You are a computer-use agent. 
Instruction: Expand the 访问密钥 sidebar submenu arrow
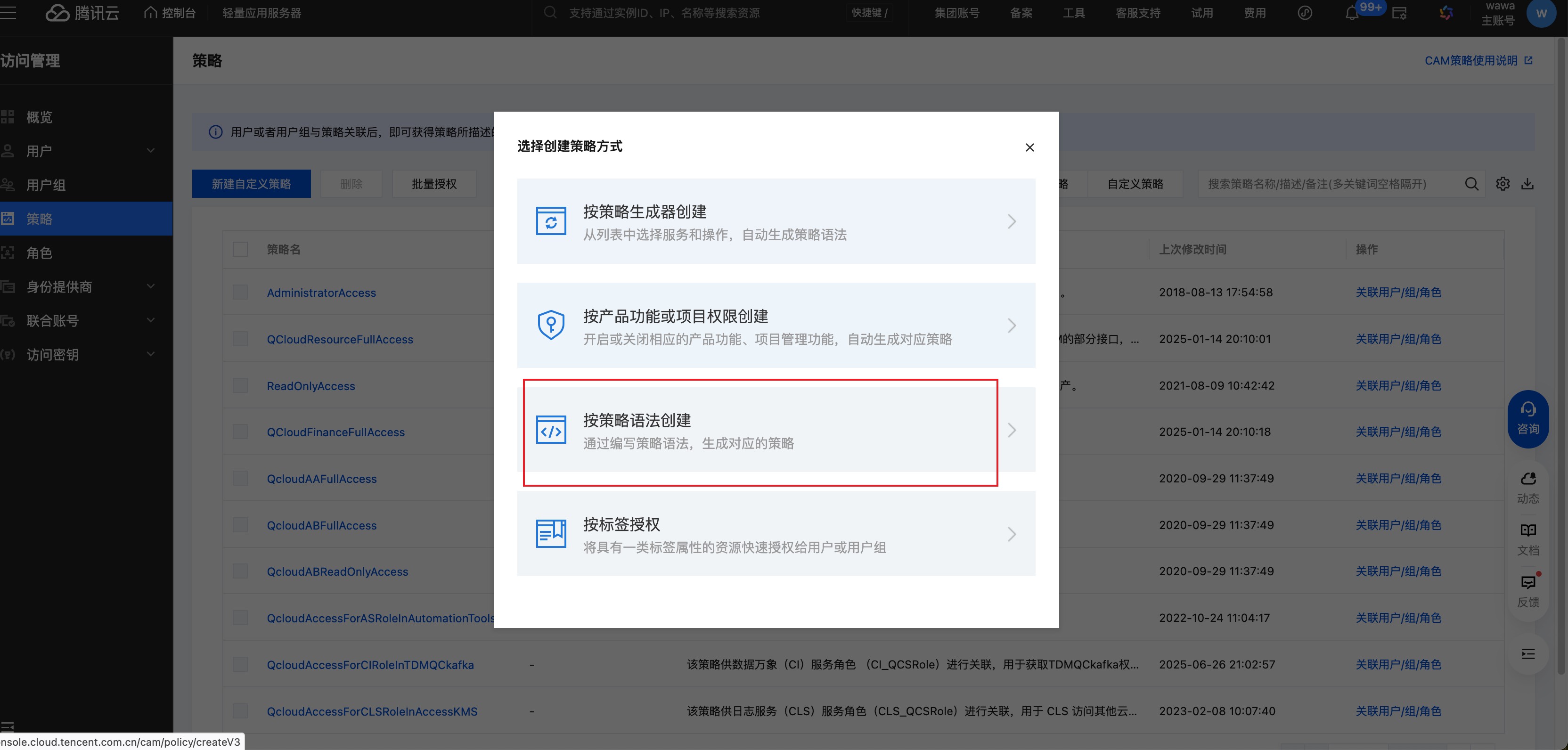150,354
